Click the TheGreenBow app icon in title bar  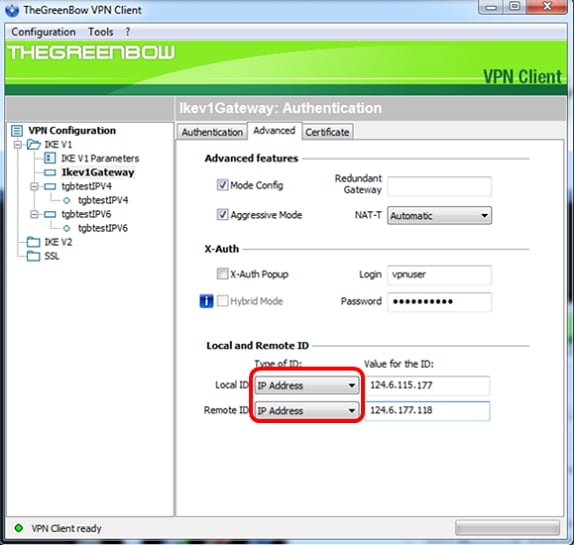(x=12, y=10)
